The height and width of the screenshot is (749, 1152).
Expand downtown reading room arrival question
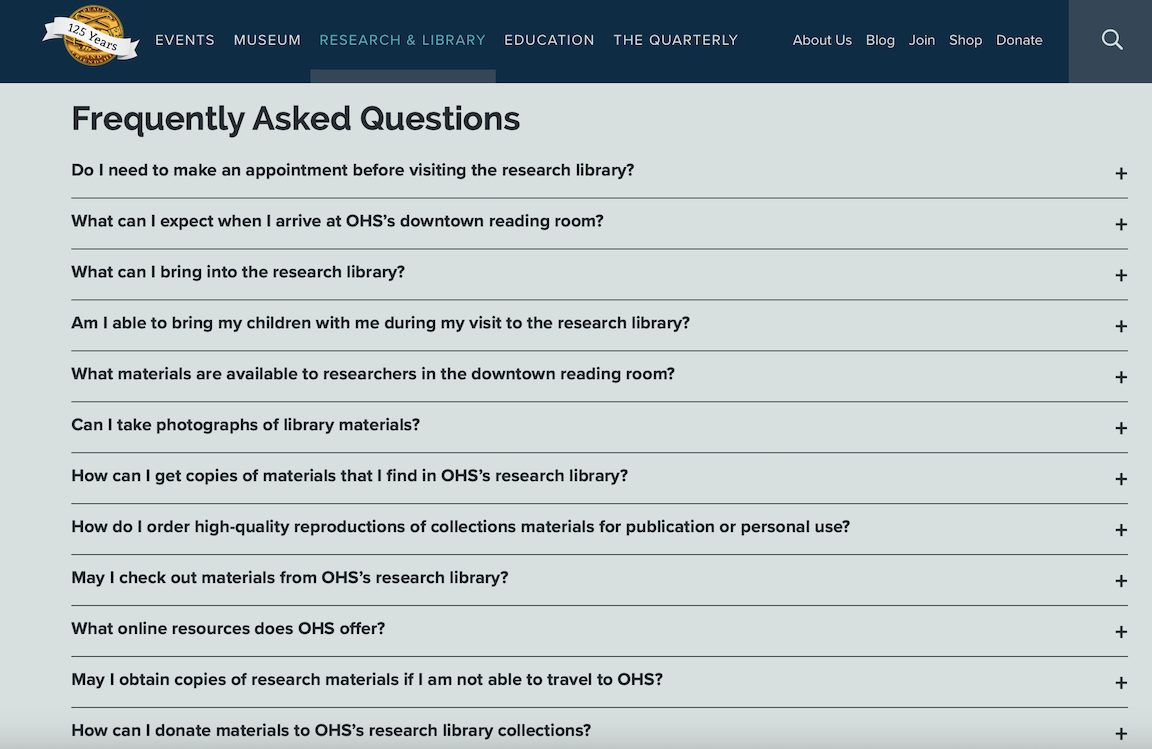click(x=337, y=221)
